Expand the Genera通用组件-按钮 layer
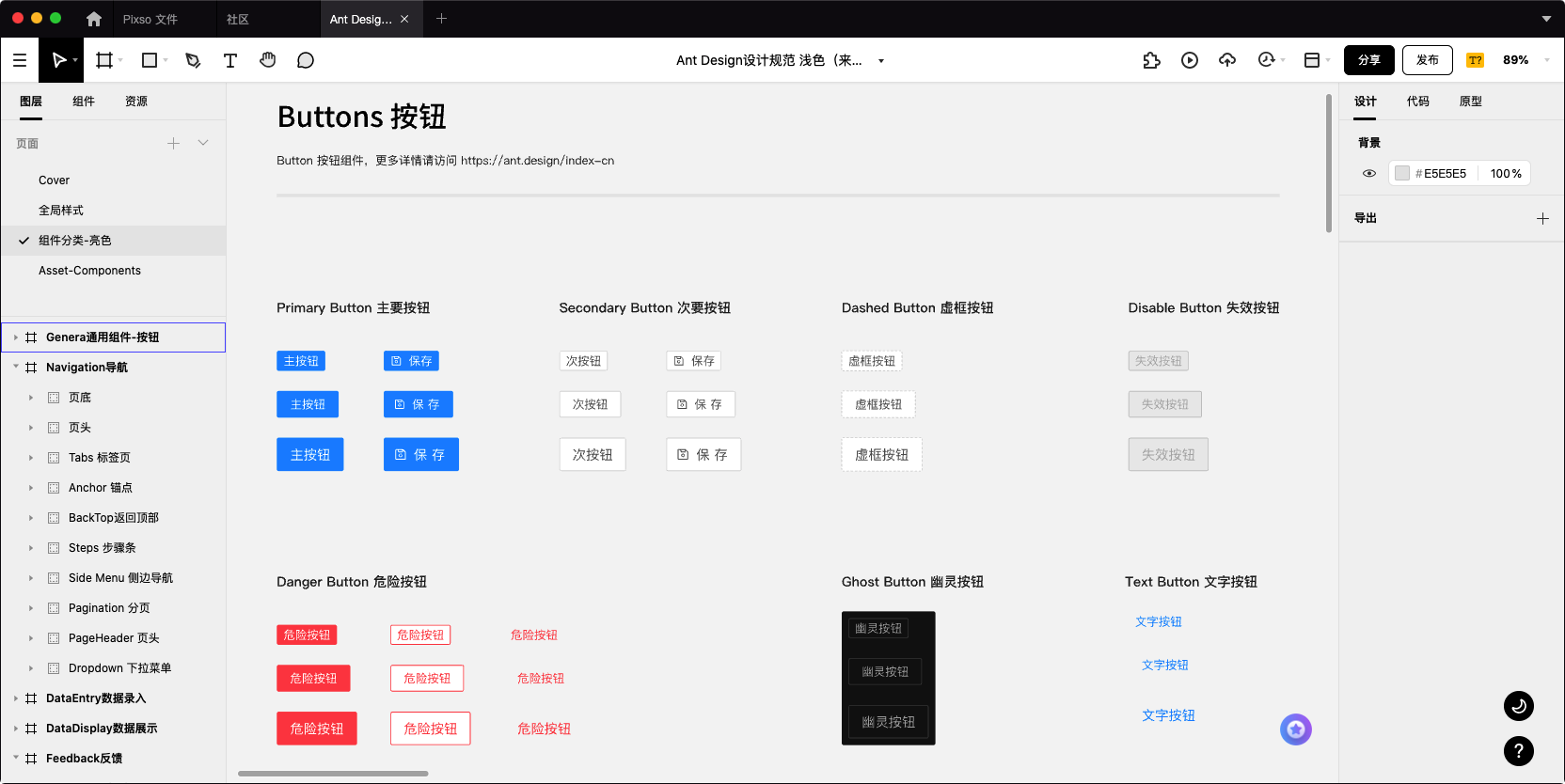This screenshot has height=784, width=1565. [x=16, y=337]
